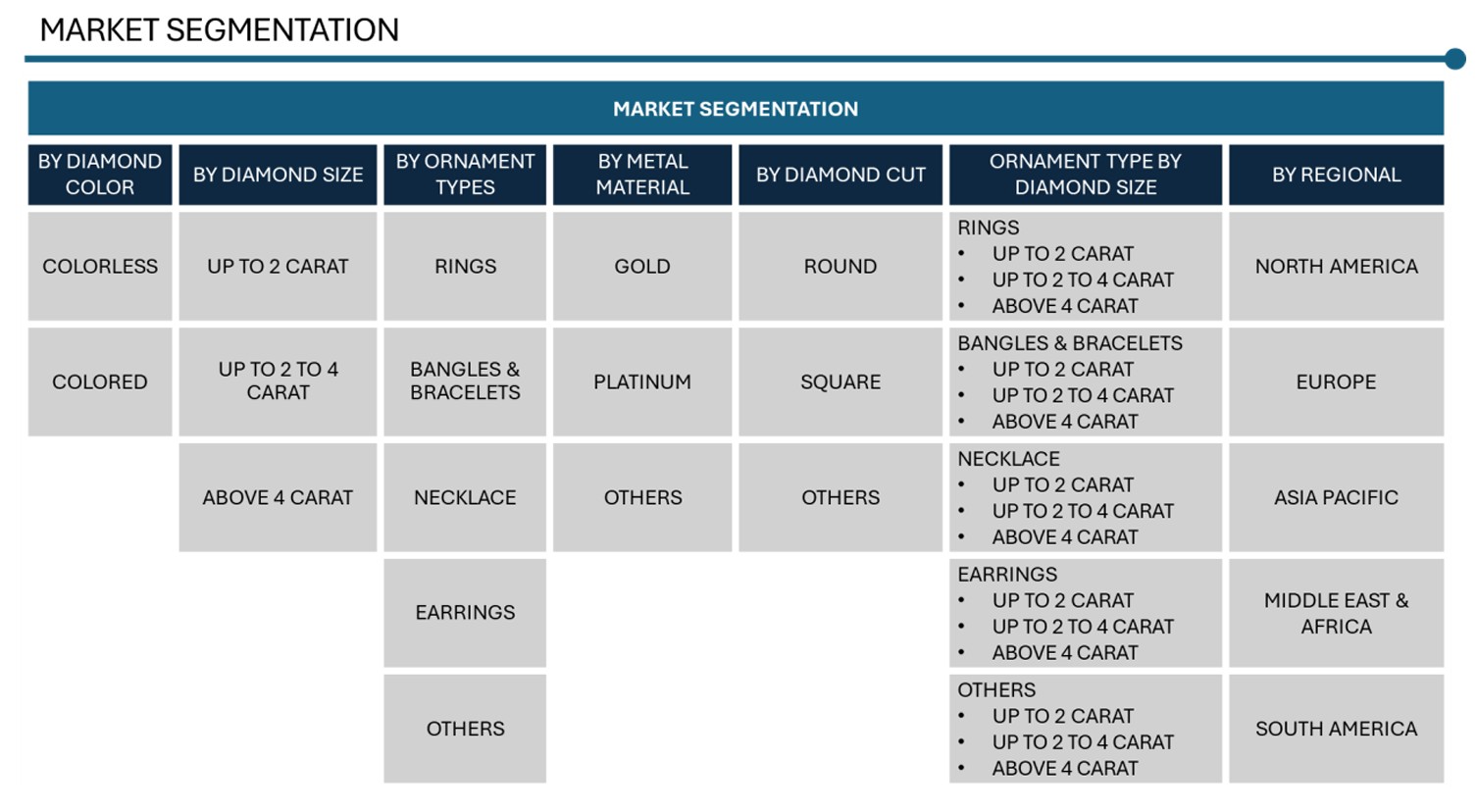
Task: Select the By Metal Material header
Action: 642,175
